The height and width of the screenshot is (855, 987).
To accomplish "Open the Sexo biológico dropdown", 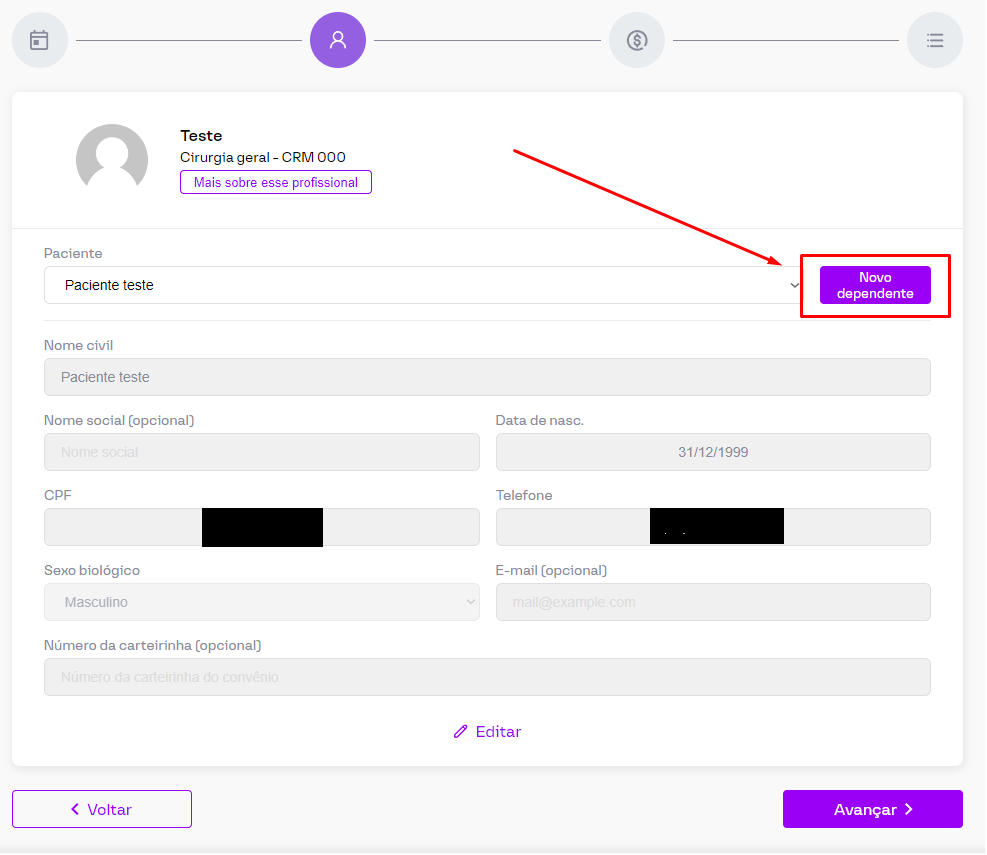I will (261, 602).
